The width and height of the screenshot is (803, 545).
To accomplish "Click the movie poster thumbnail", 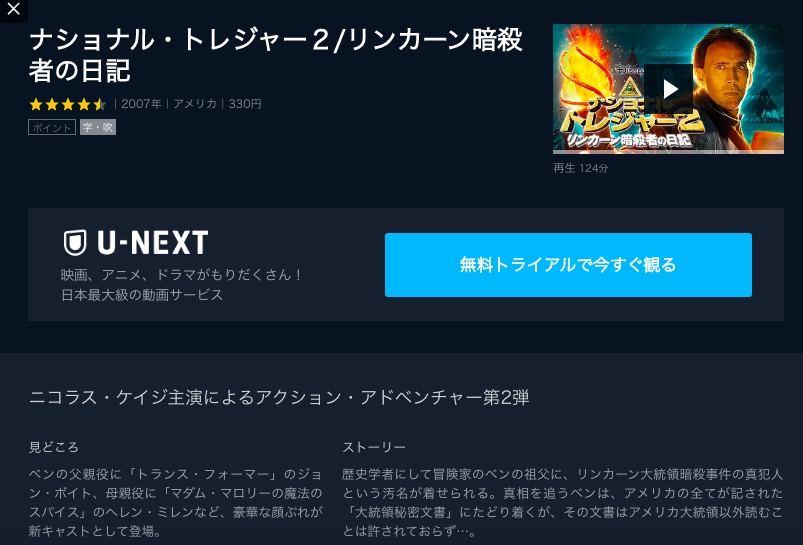I will [x=668, y=89].
